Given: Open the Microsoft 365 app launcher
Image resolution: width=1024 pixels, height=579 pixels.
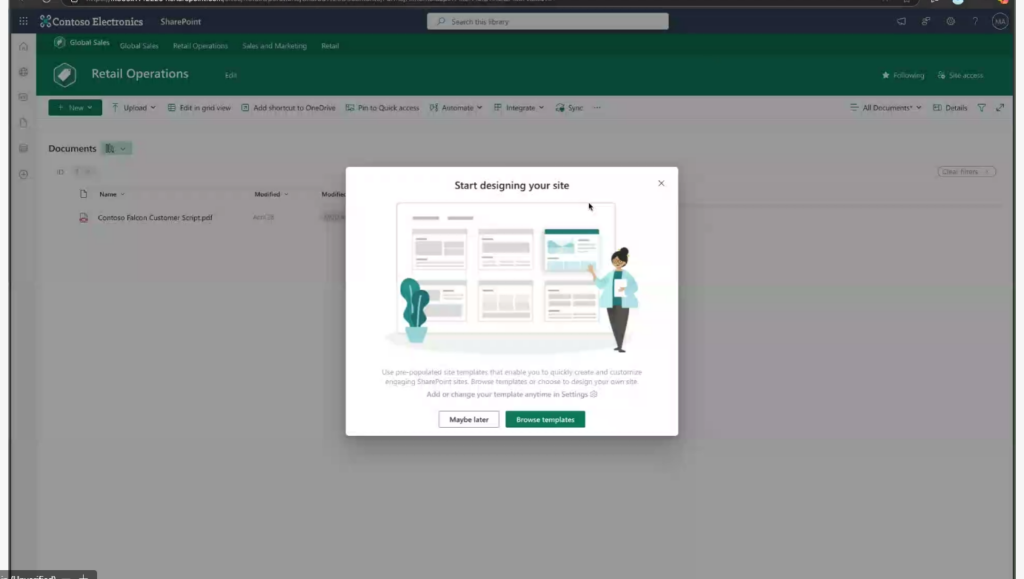Looking at the screenshot, I should coord(24,22).
